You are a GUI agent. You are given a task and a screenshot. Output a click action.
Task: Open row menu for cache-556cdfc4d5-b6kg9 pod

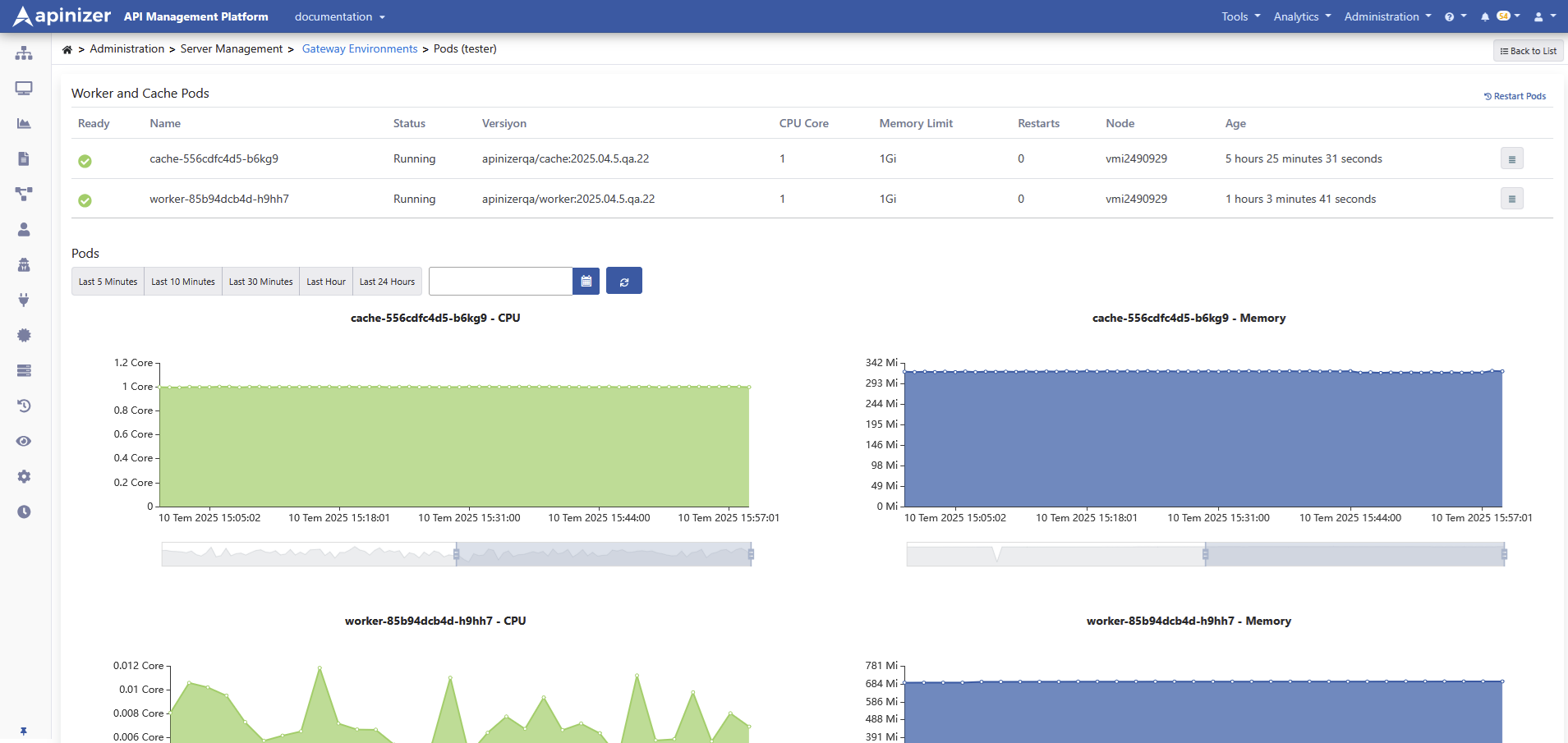coord(1511,159)
